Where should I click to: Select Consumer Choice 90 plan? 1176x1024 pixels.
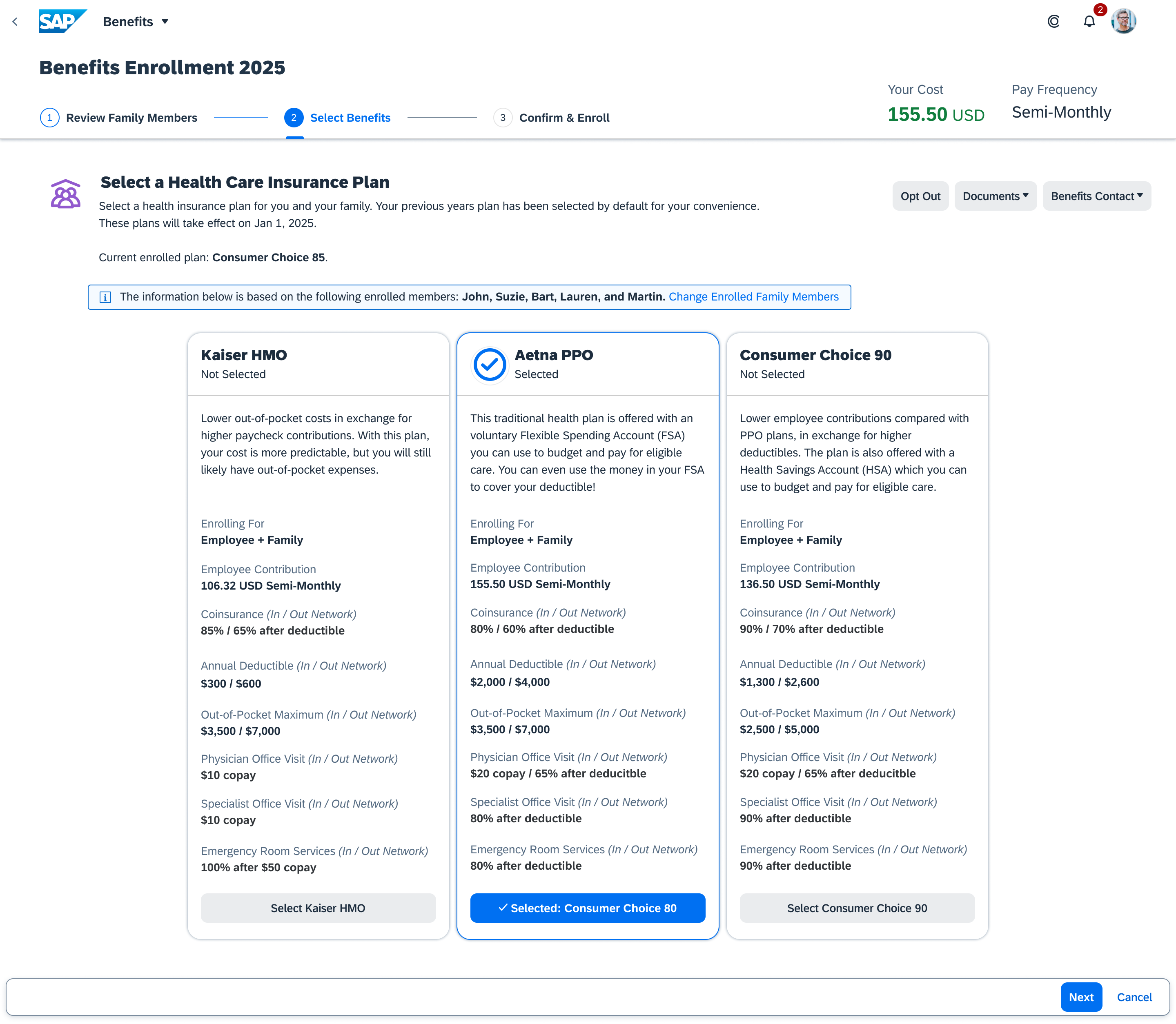tap(857, 908)
